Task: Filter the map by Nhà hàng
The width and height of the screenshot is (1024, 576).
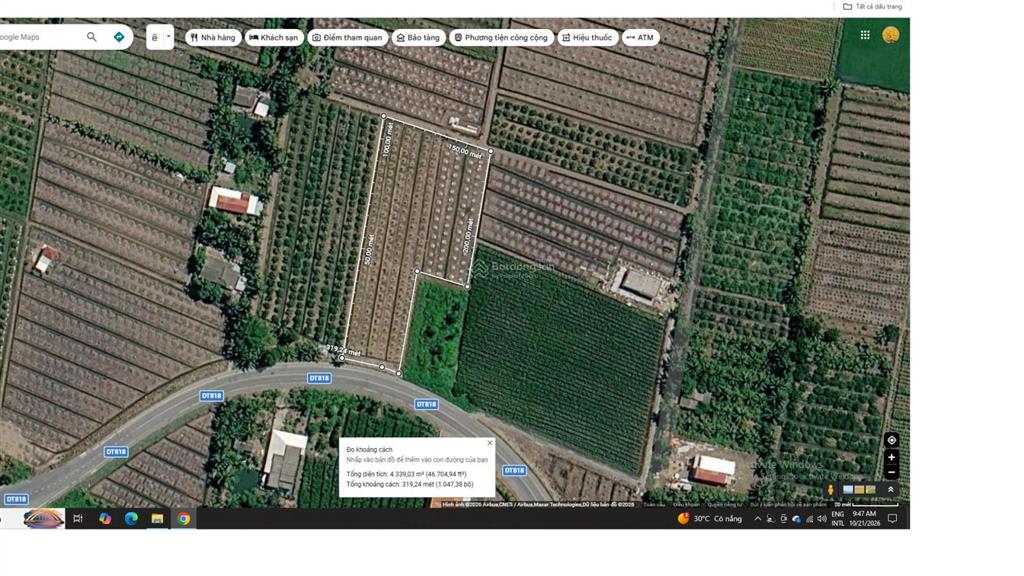Action: point(213,38)
